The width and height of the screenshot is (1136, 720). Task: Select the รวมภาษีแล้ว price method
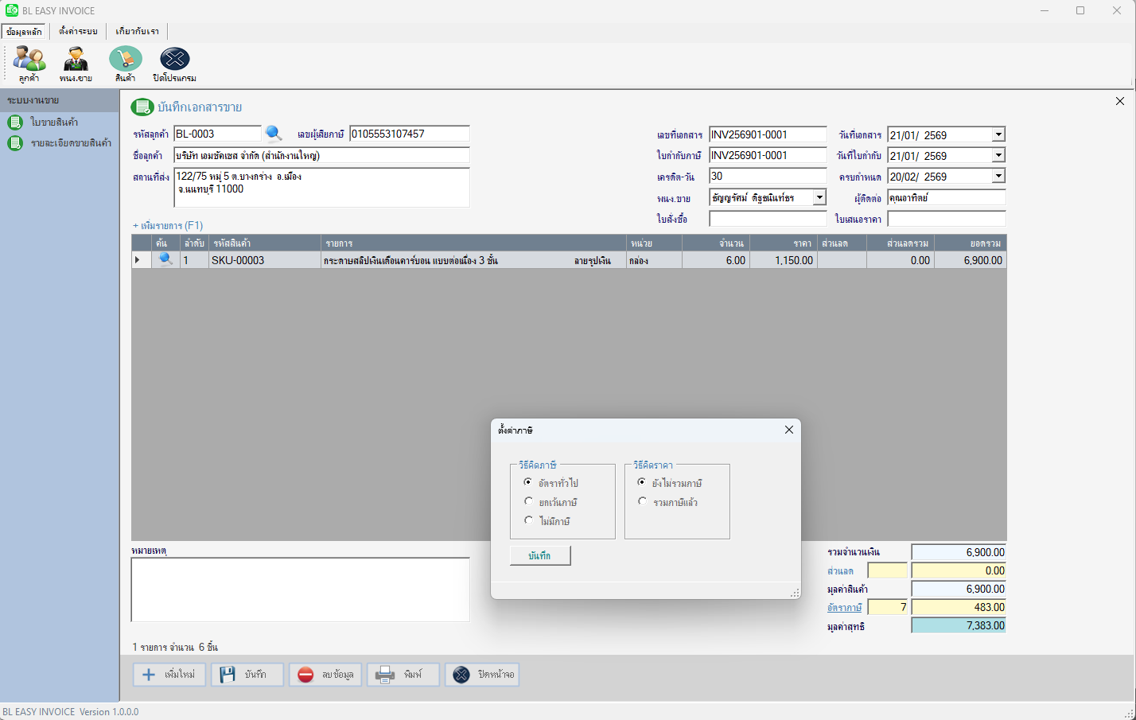pyautogui.click(x=643, y=502)
